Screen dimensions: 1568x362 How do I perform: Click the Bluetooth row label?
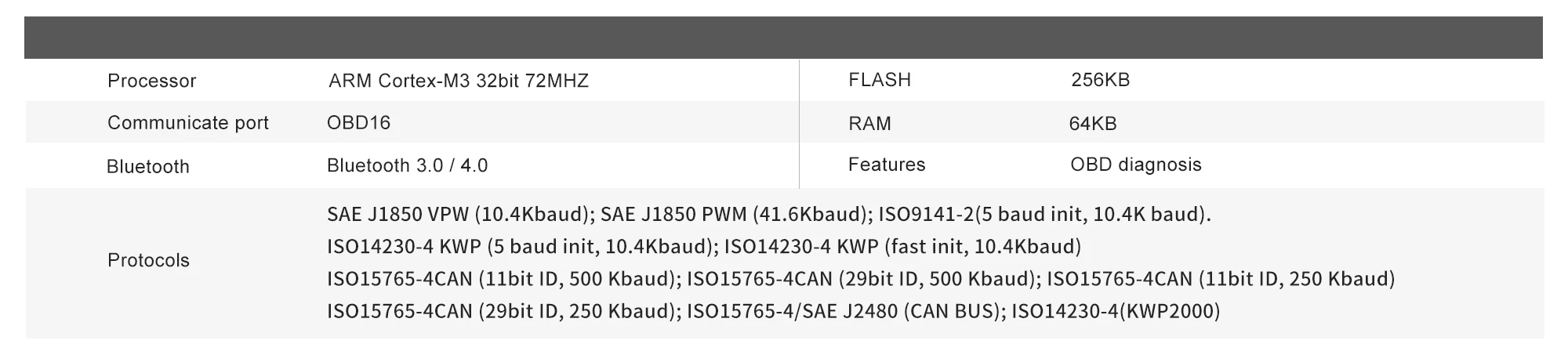pyautogui.click(x=148, y=167)
